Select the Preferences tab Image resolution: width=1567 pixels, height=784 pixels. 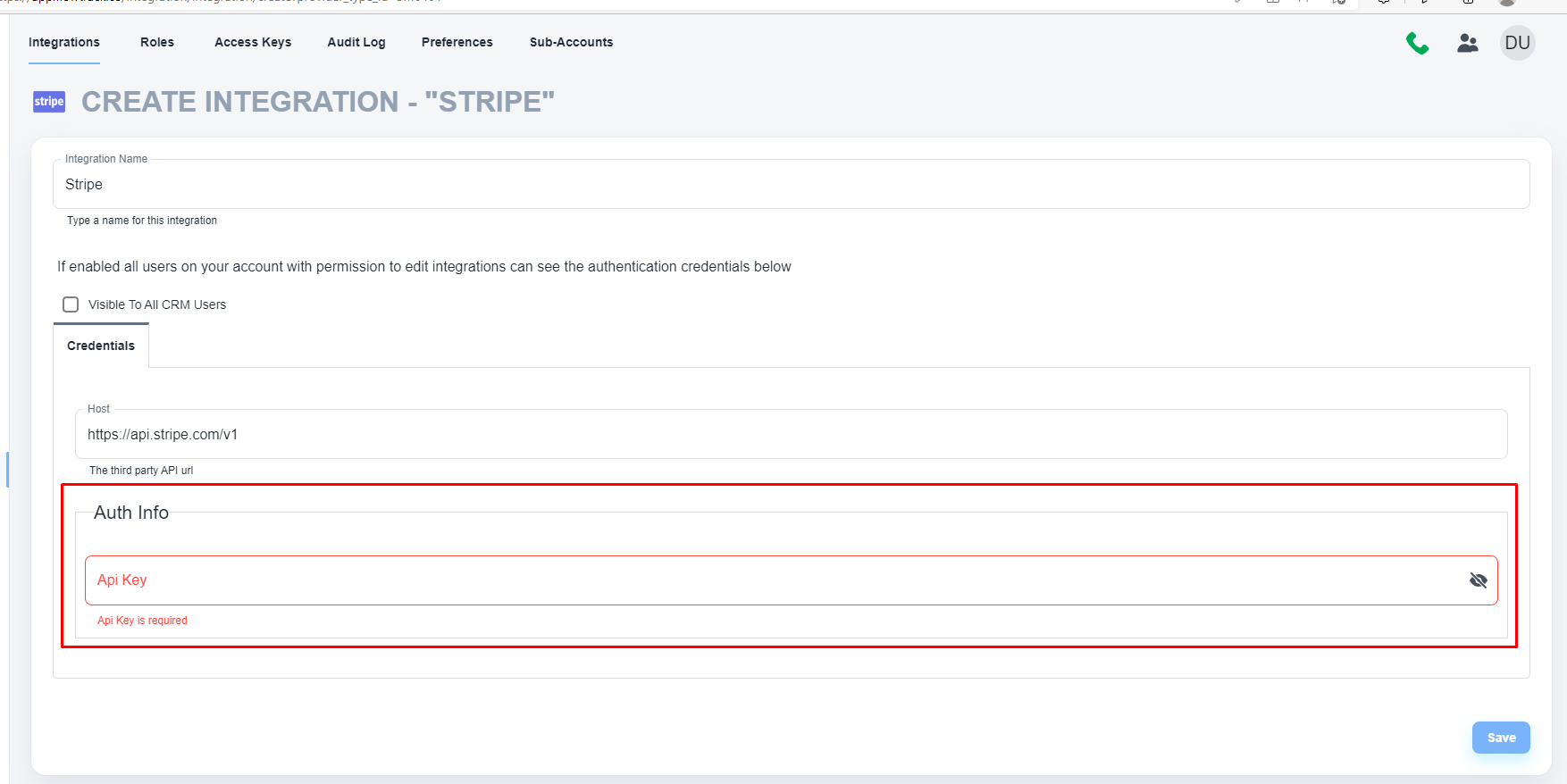pyautogui.click(x=457, y=42)
